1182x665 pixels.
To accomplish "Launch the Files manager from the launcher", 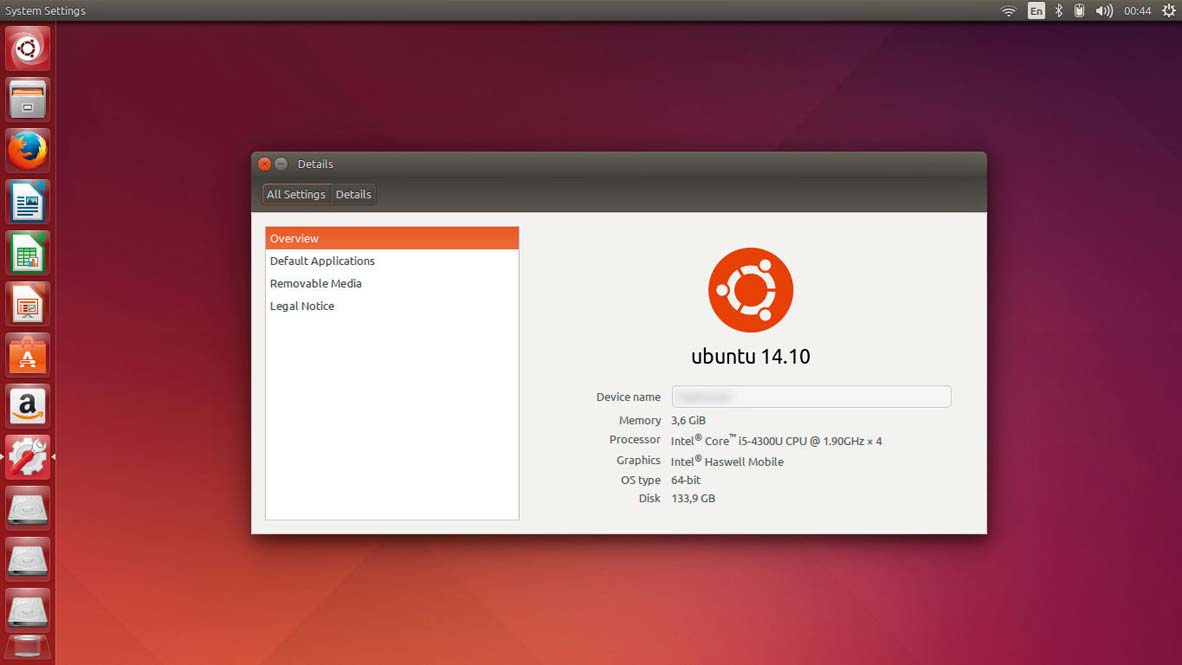I will 28,100.
